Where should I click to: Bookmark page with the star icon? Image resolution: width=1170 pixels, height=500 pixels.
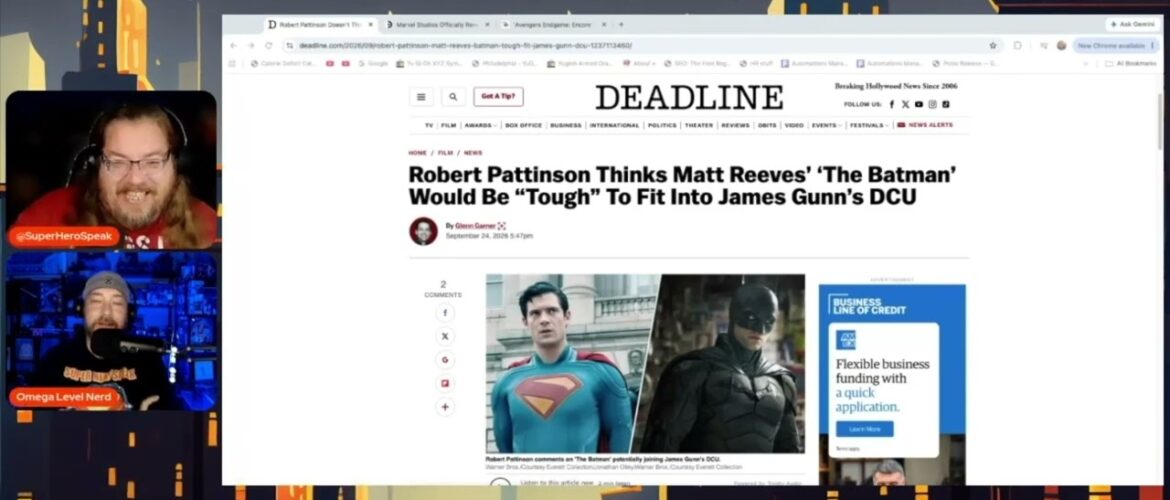click(992, 46)
